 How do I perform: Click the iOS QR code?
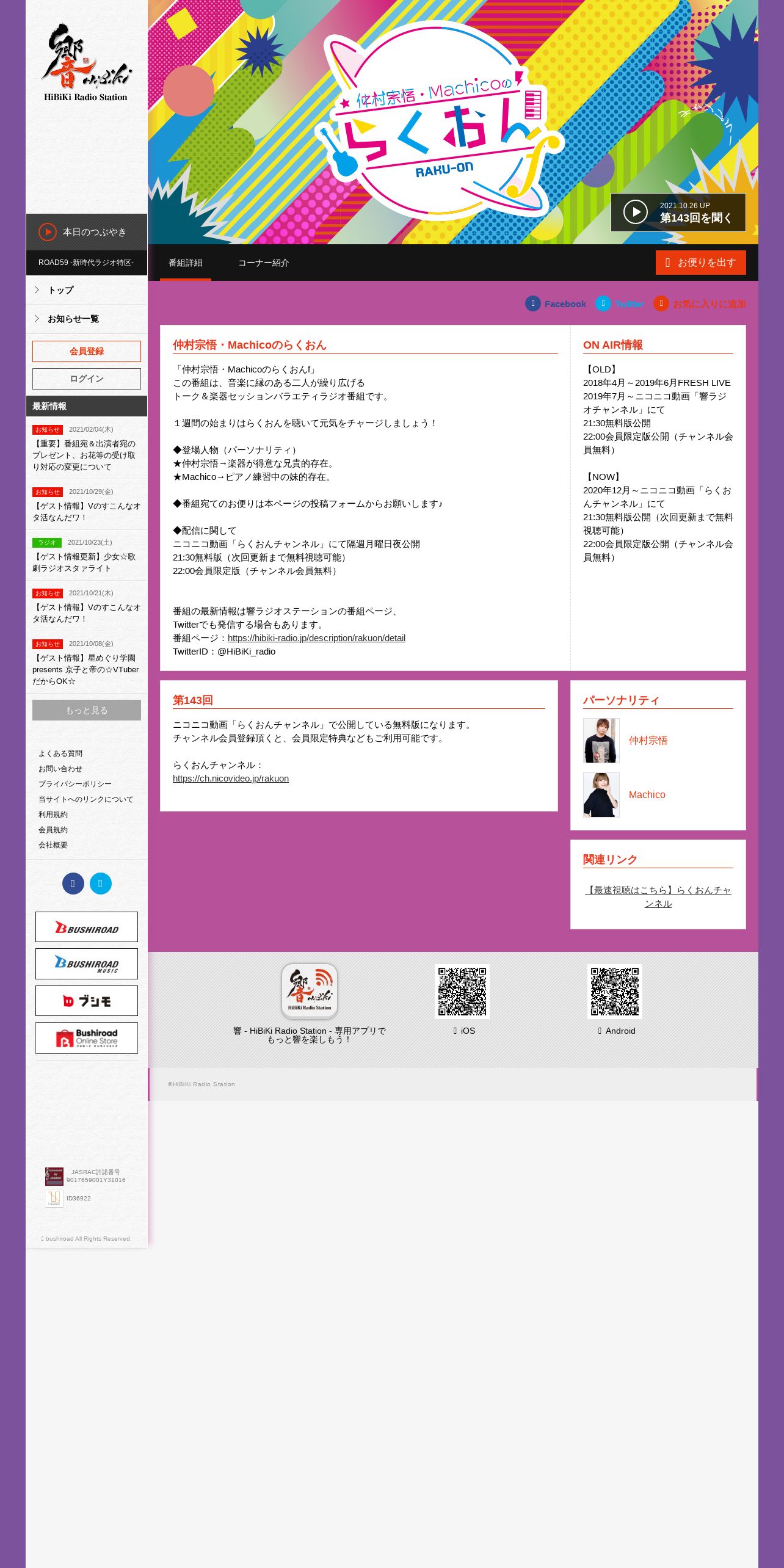pyautogui.click(x=462, y=992)
